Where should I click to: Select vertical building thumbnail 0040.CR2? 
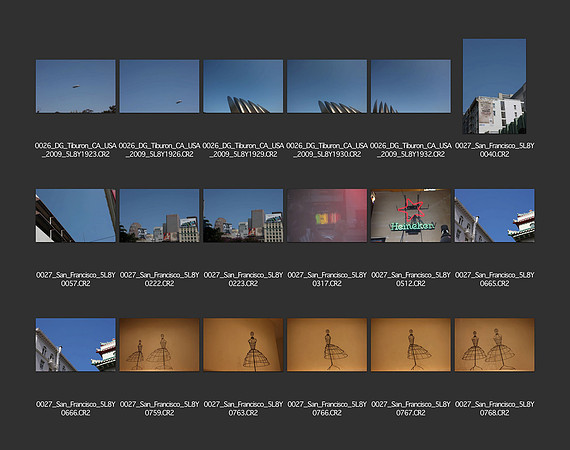coord(494,87)
